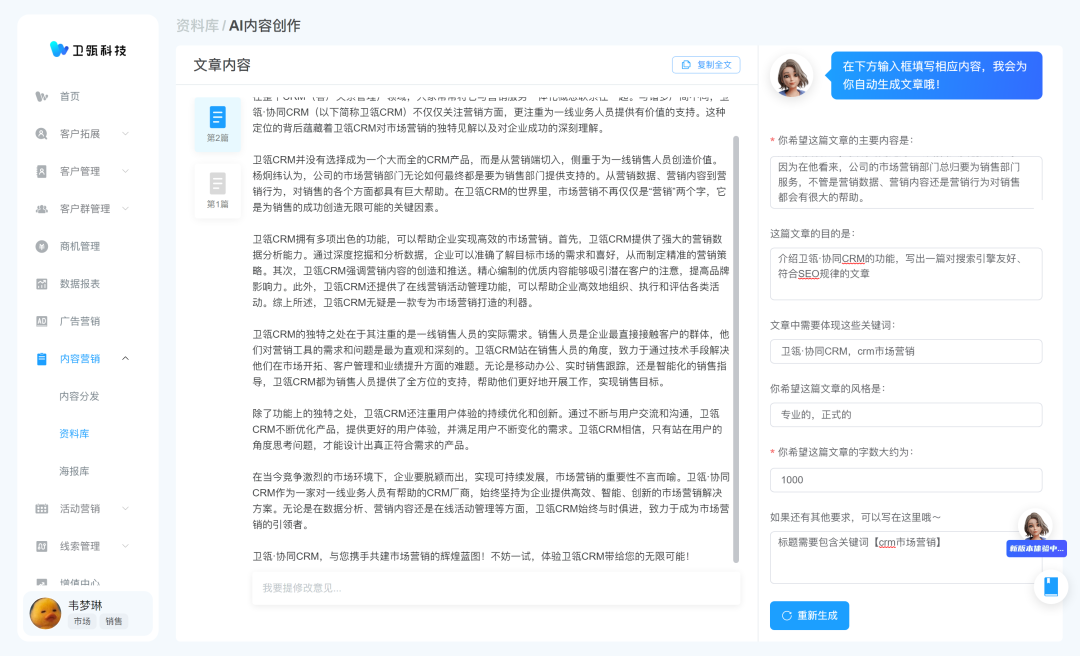Screen dimensions: 1080x656
Task: Click the 商机管理 icon in sidebar
Action: [x=42, y=246]
